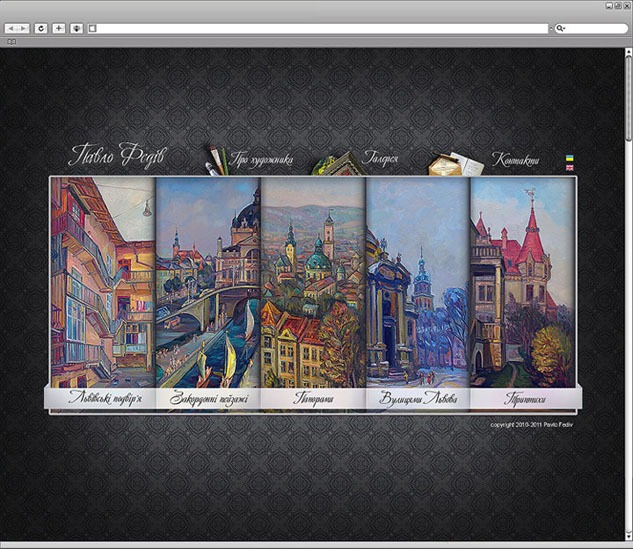The width and height of the screenshot is (633, 549).
Task: Focus the browser address bar
Action: [x=318, y=28]
